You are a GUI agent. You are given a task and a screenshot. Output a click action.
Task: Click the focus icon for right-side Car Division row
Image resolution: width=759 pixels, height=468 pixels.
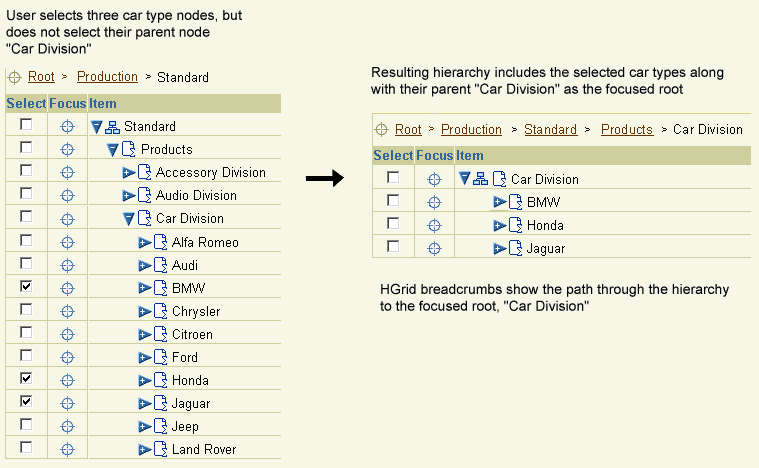434,180
